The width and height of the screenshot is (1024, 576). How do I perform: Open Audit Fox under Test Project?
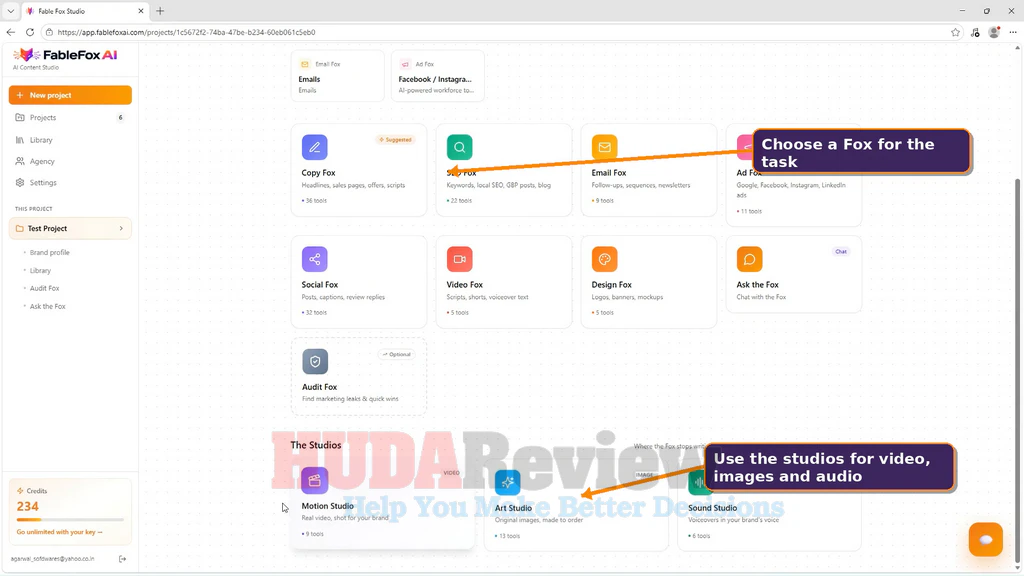pyautogui.click(x=44, y=288)
